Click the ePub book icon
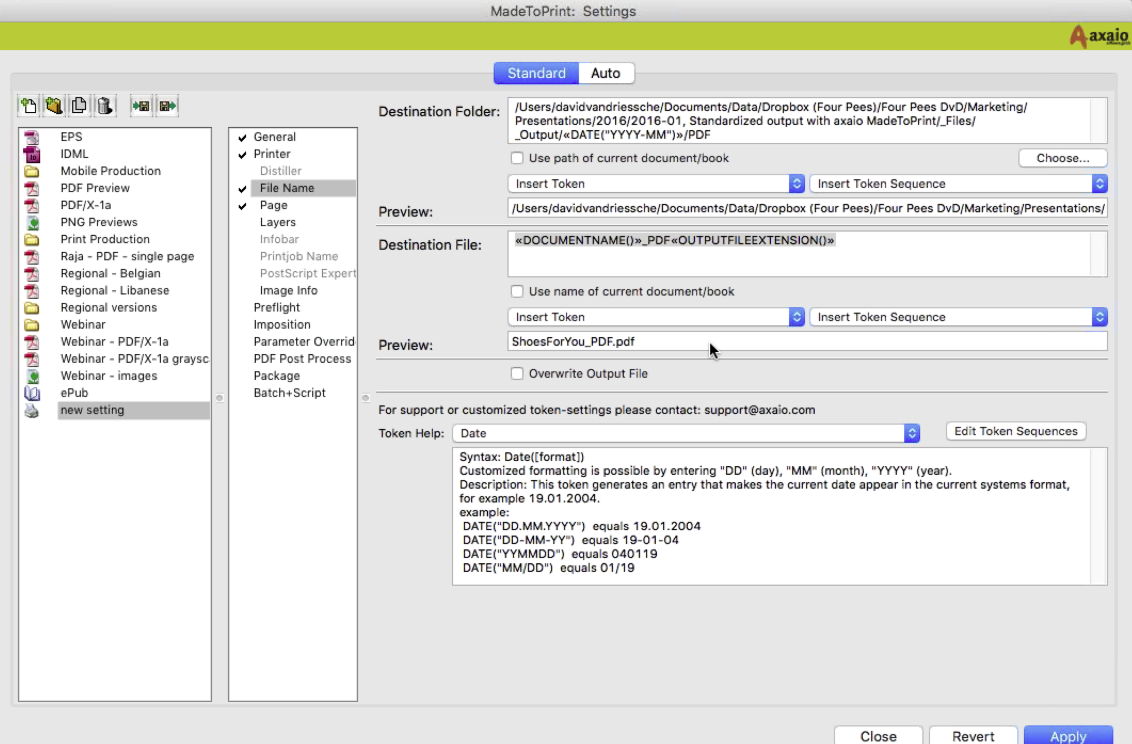1132x744 pixels. (32, 393)
